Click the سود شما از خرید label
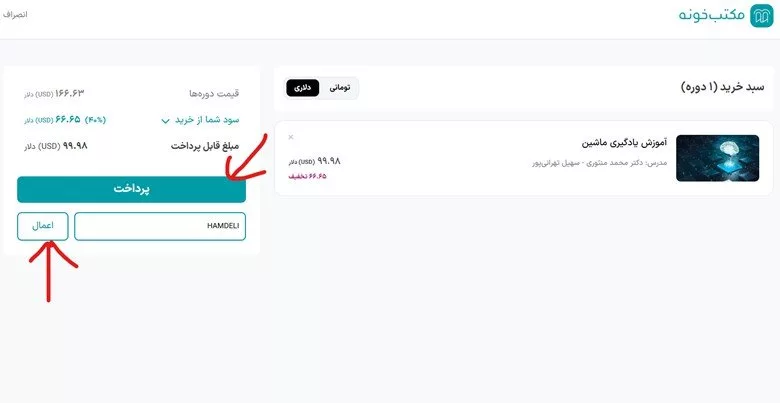The height and width of the screenshot is (403, 780). coord(207,120)
